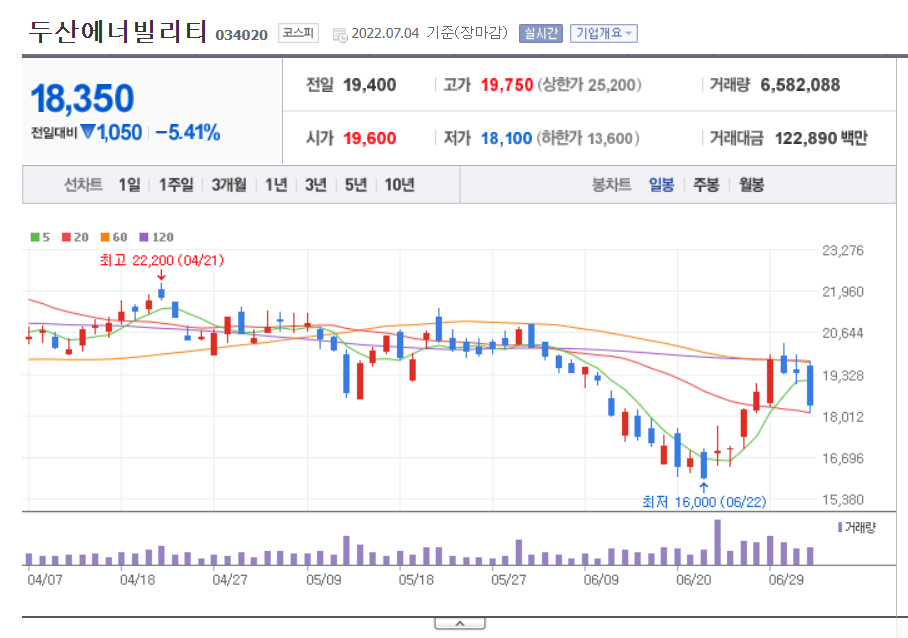Click the 최고 22,200 (04/21) marker

[x=162, y=261]
